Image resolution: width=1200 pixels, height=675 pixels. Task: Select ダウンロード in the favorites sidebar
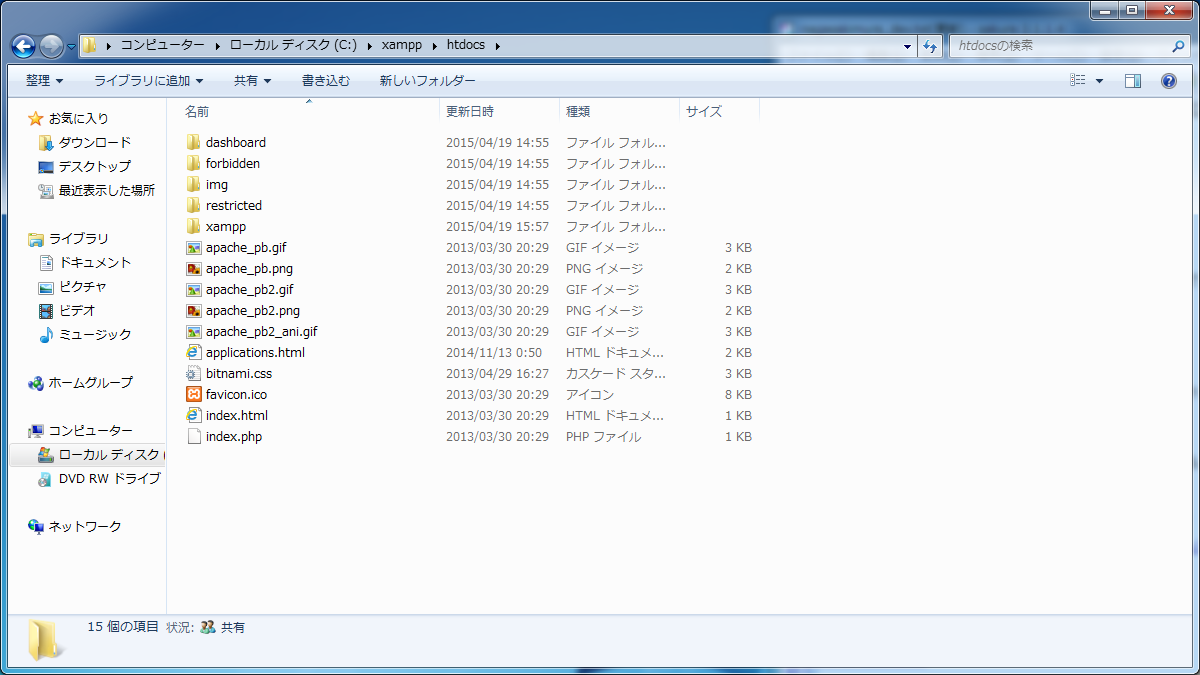pos(94,143)
